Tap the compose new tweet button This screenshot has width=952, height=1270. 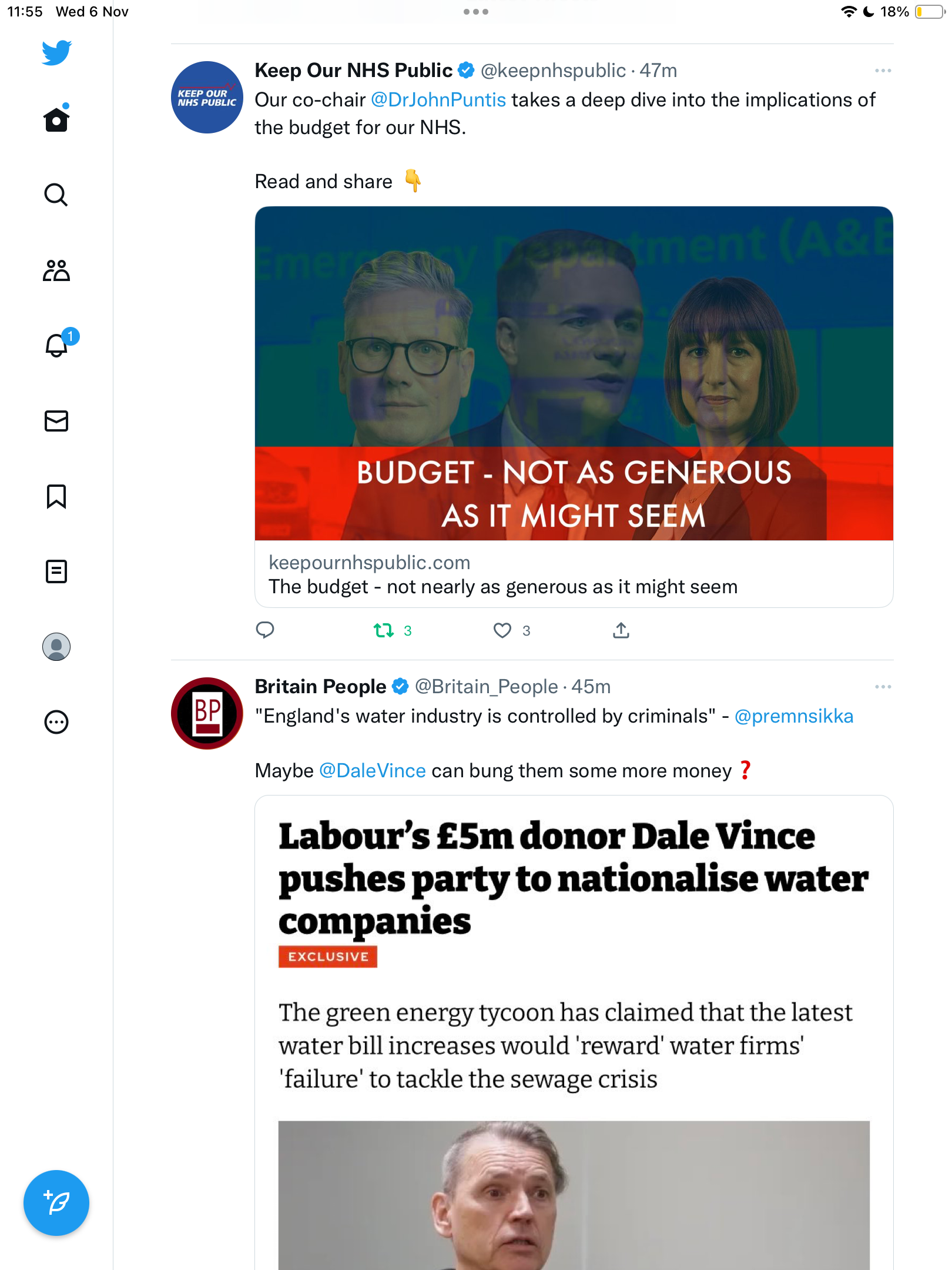(56, 1203)
